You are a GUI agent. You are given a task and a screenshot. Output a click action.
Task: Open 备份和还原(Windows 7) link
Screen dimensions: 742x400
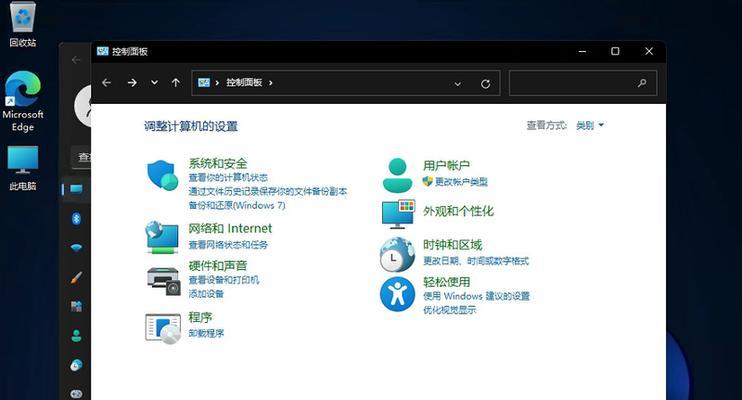(x=237, y=205)
